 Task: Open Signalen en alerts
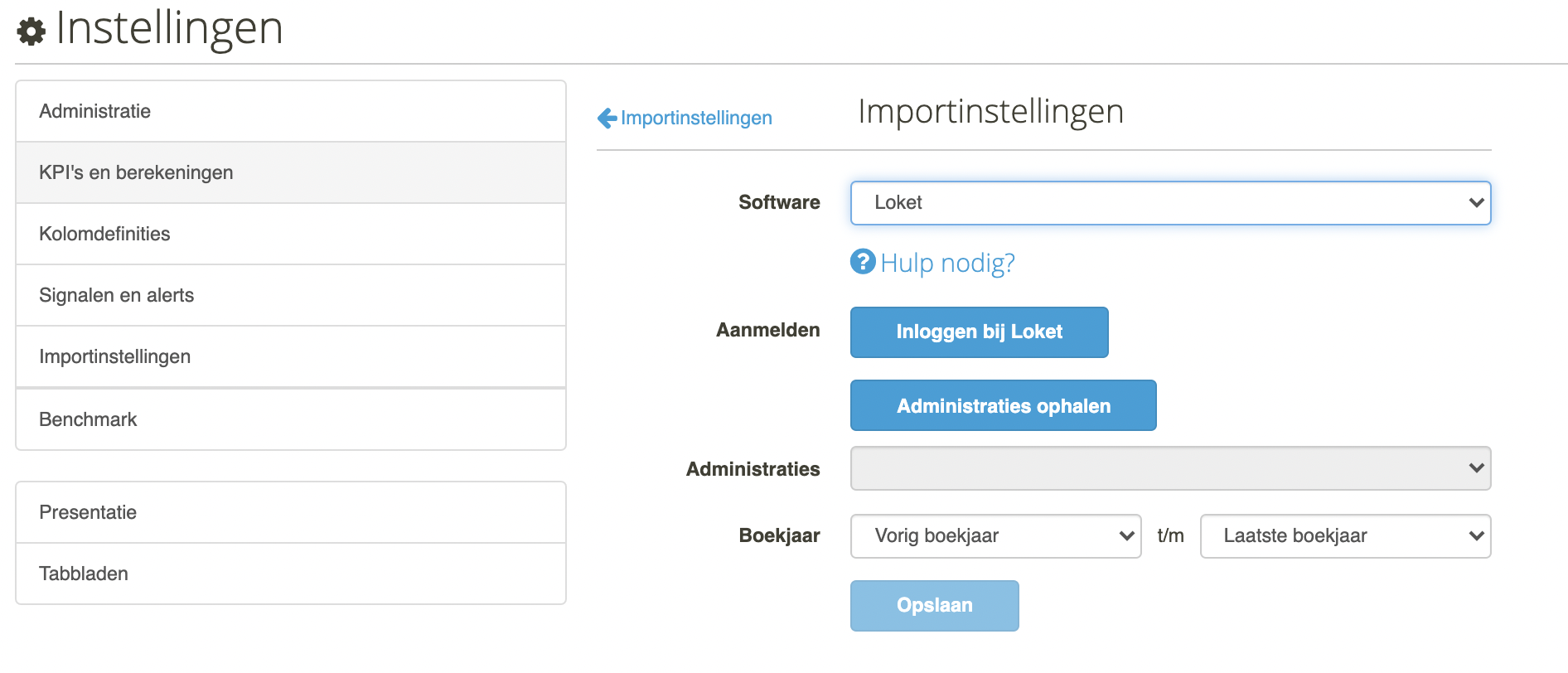291,295
